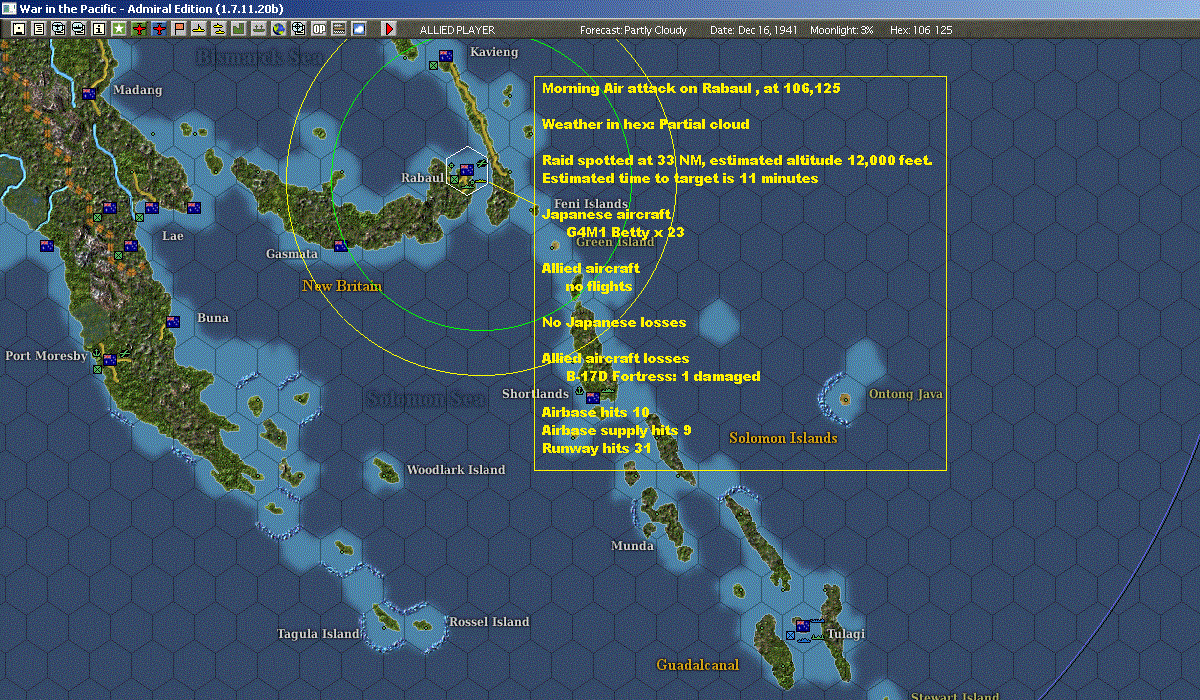This screenshot has height=700, width=1200.
Task: Open the cloud weather toolbar icon
Action: click(359, 29)
